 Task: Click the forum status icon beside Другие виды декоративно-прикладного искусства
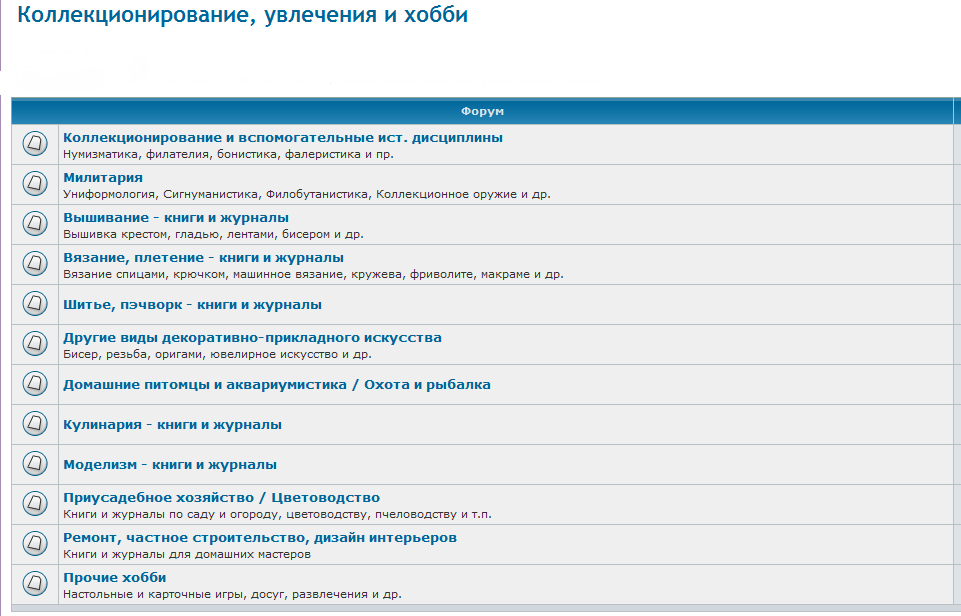[x=35, y=343]
